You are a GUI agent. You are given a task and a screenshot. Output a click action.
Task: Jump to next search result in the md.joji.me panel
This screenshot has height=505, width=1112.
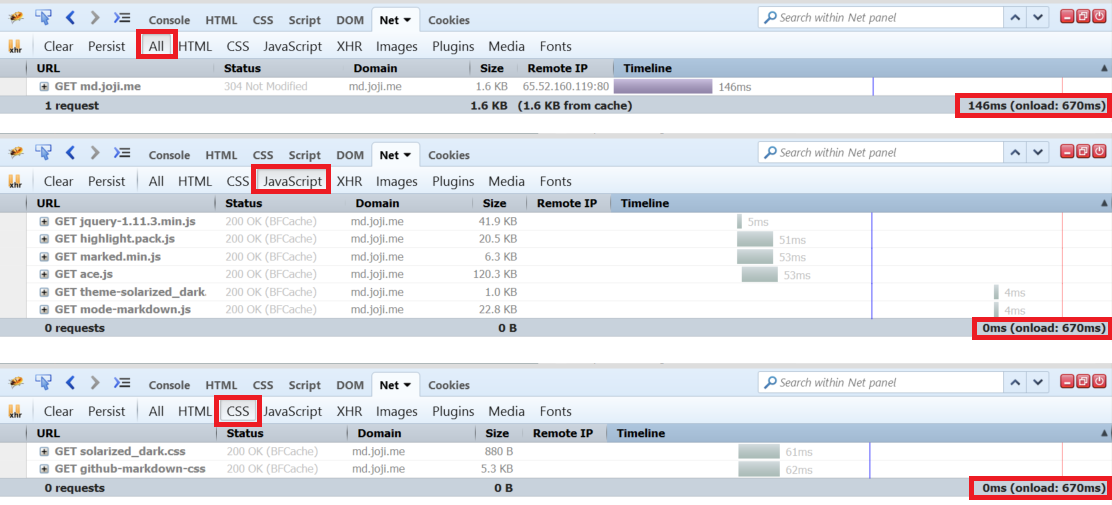pos(1038,17)
